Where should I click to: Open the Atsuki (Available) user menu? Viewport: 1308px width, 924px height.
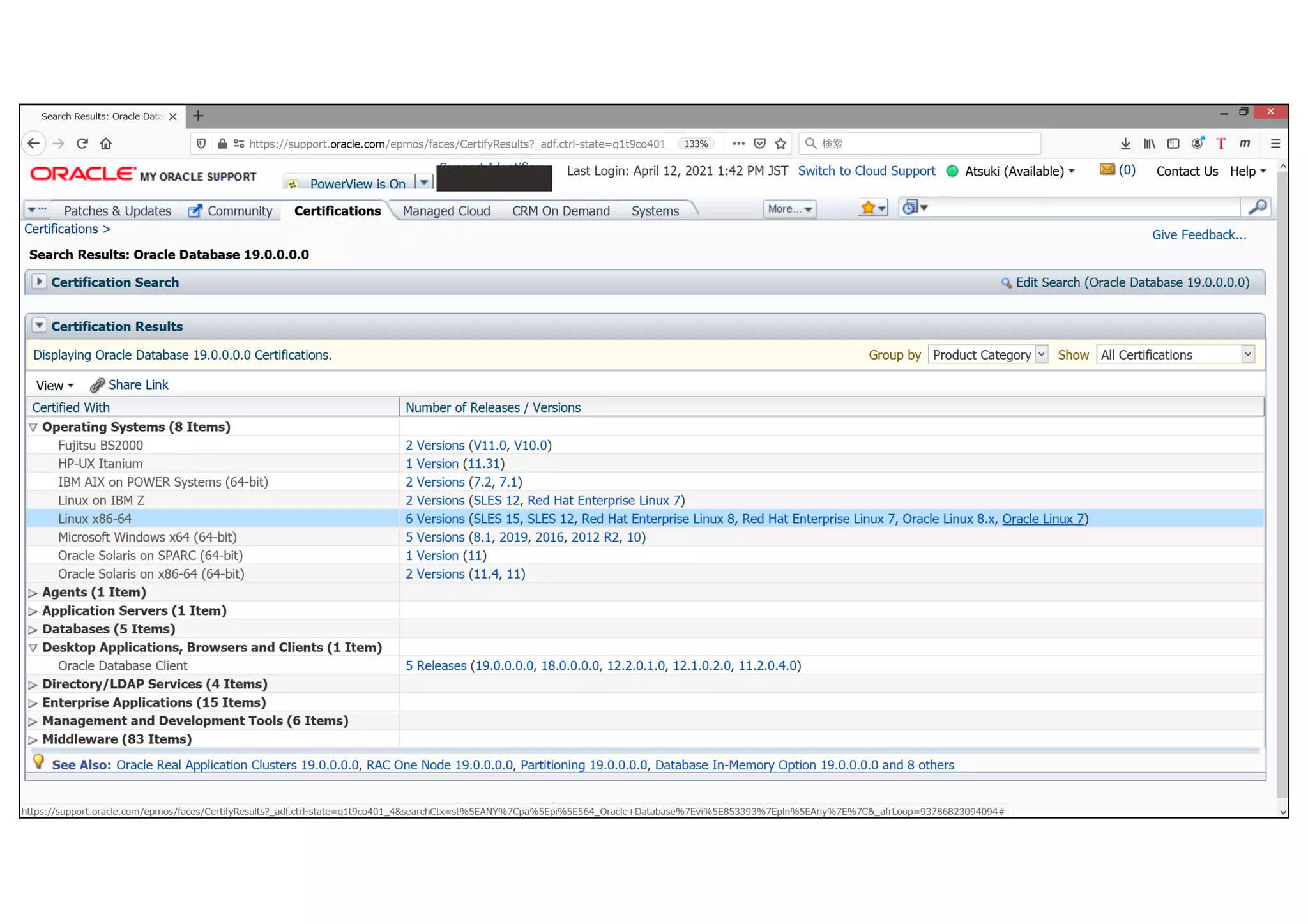click(x=1020, y=171)
